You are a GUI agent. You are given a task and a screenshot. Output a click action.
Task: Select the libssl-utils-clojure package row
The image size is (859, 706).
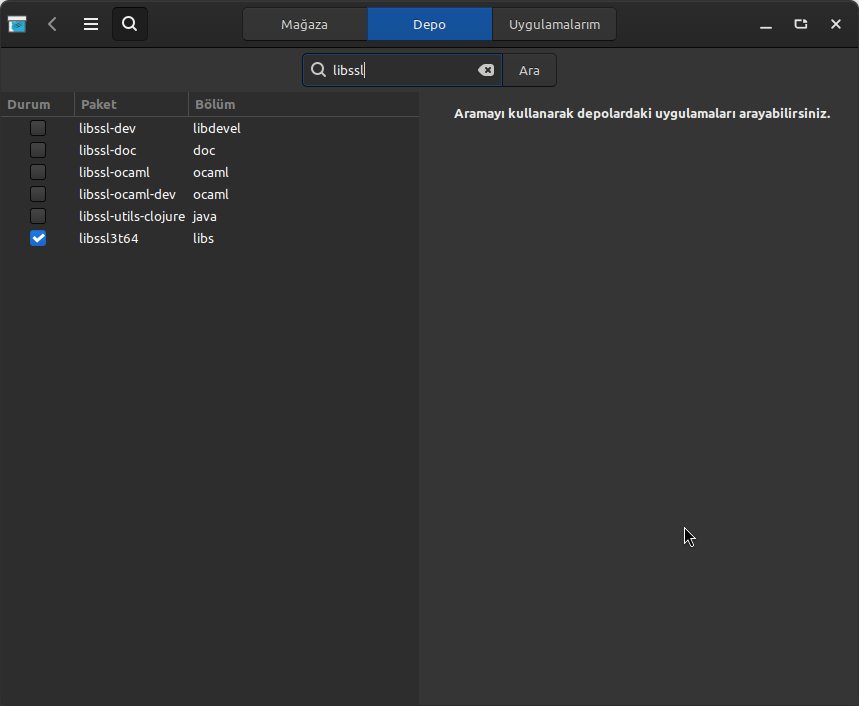(x=132, y=216)
